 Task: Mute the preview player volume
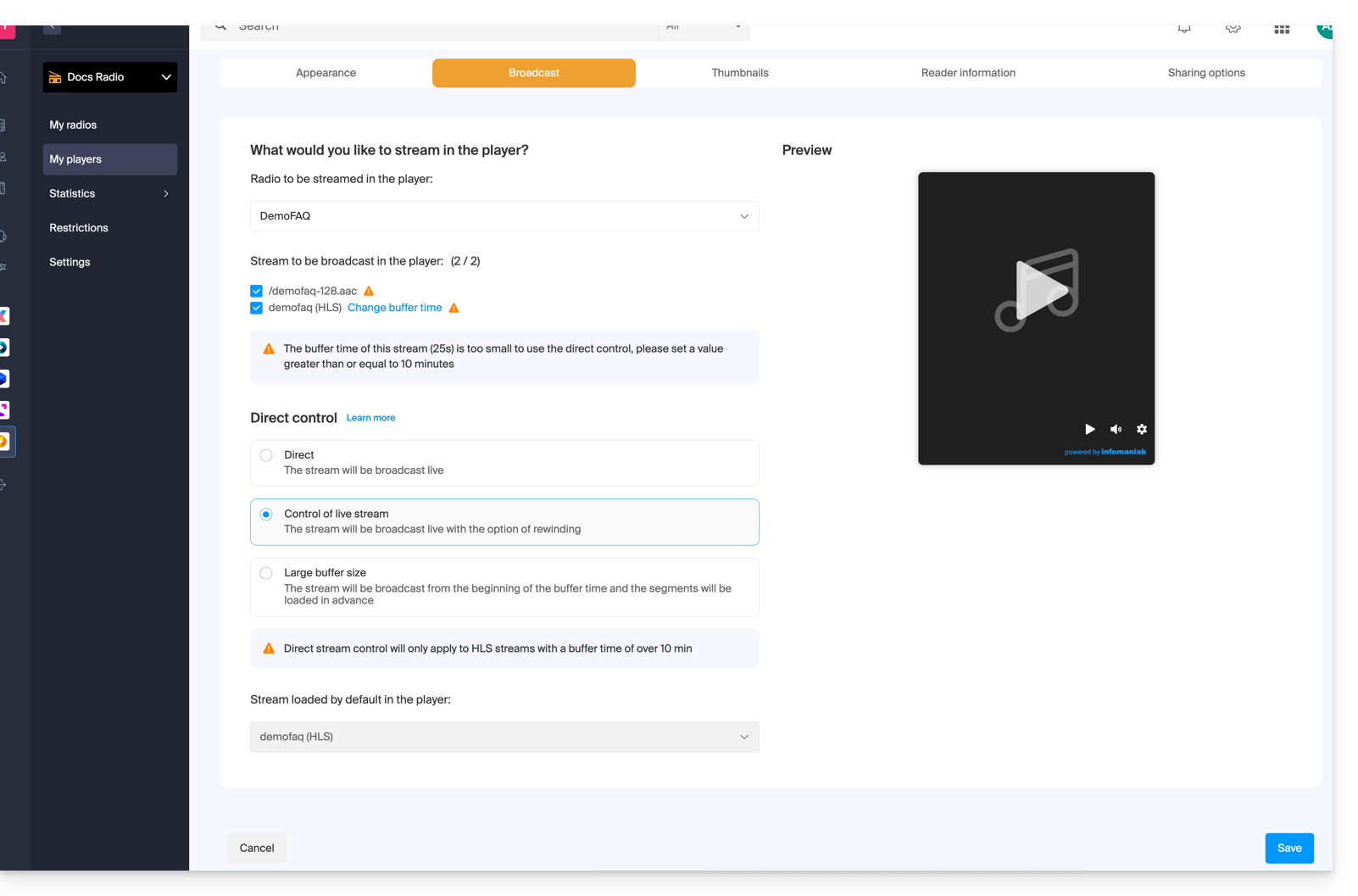coord(1116,429)
